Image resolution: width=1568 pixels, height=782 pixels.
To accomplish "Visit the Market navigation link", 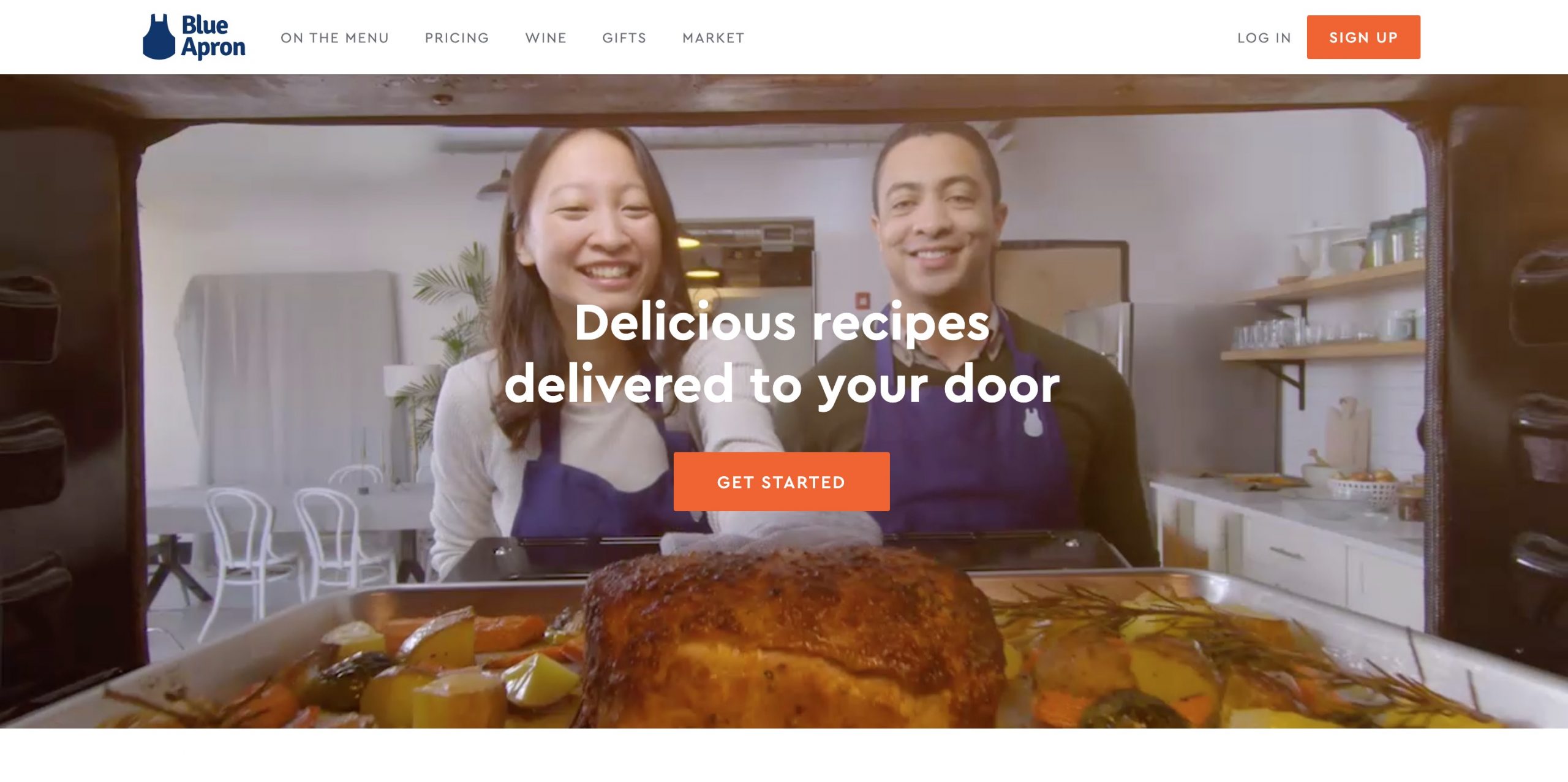I will click(714, 38).
